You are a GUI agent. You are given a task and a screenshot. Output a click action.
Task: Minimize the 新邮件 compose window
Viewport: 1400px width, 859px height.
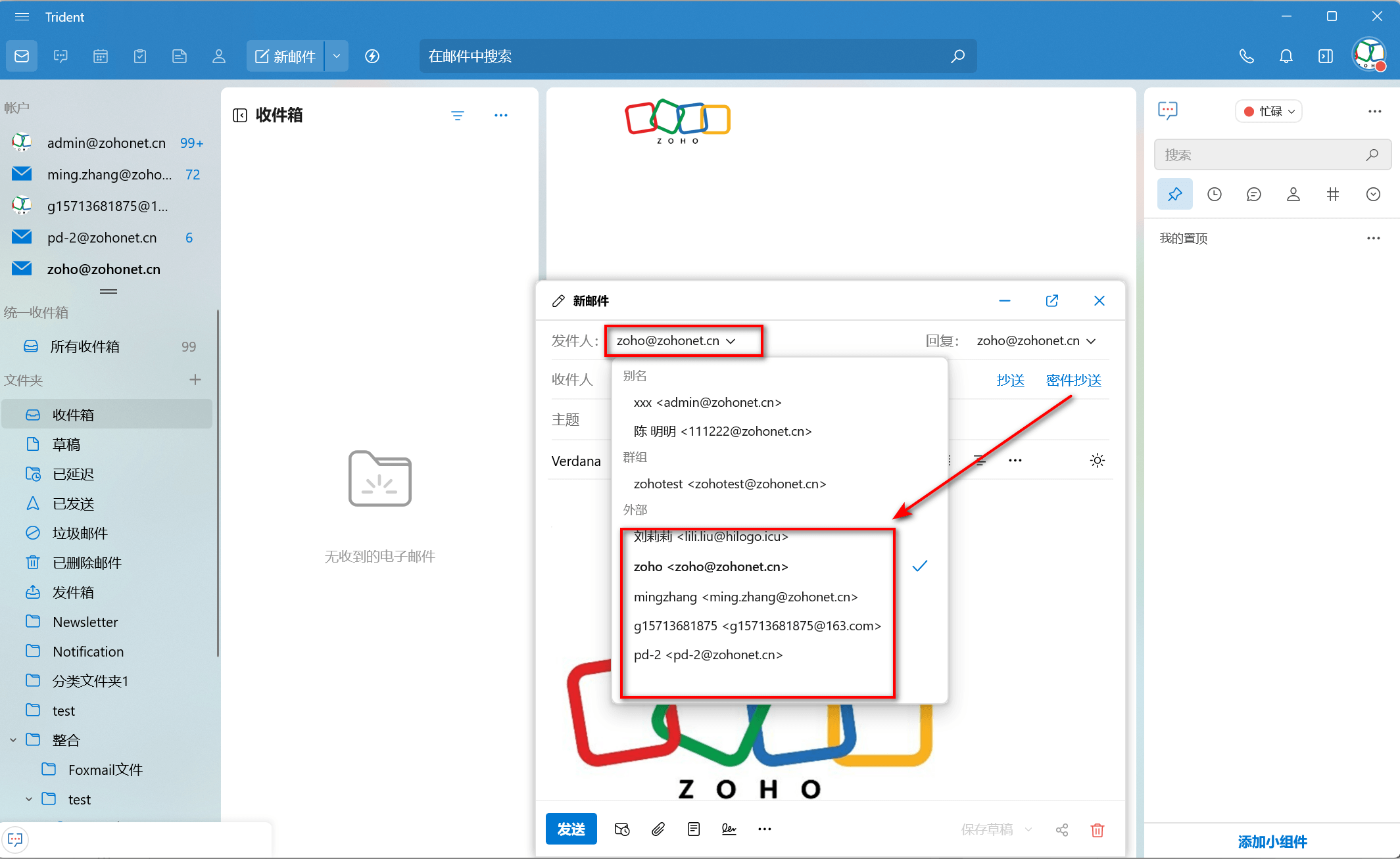(1005, 301)
